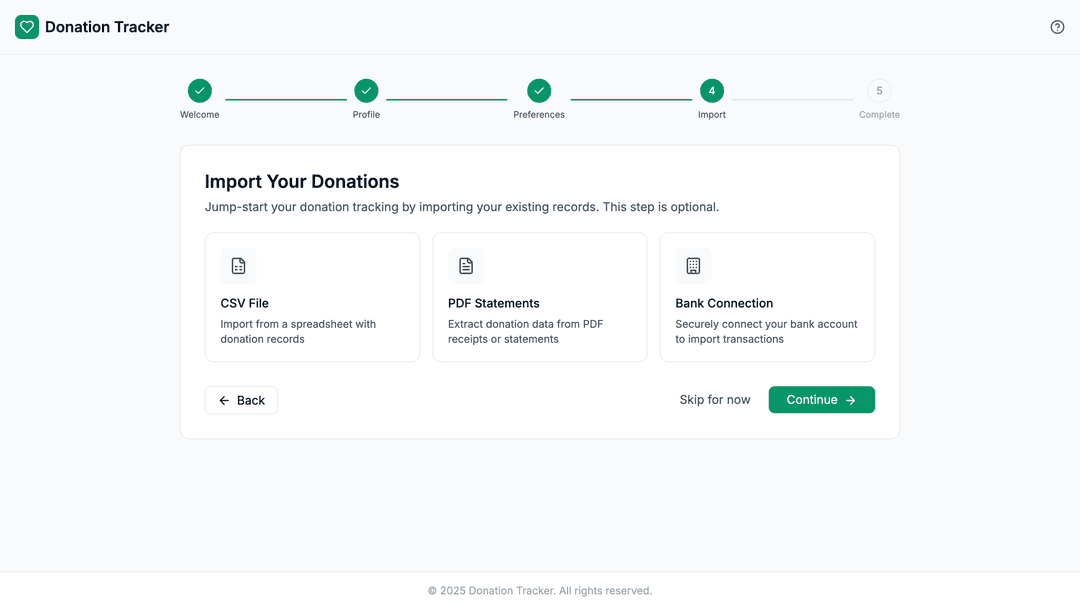Screen dimensions: 1080x609
Task: Click the checkmark icon above Preferences
Action: (x=539, y=90)
